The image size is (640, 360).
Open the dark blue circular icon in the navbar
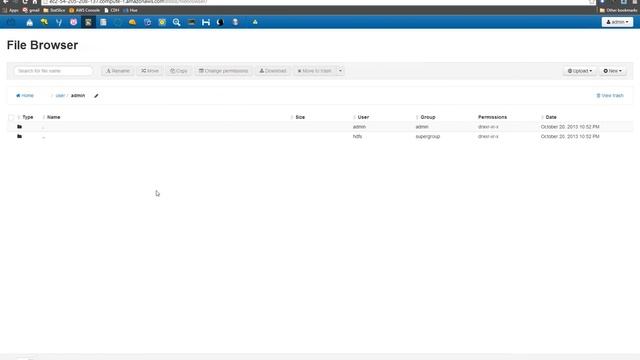(x=118, y=22)
